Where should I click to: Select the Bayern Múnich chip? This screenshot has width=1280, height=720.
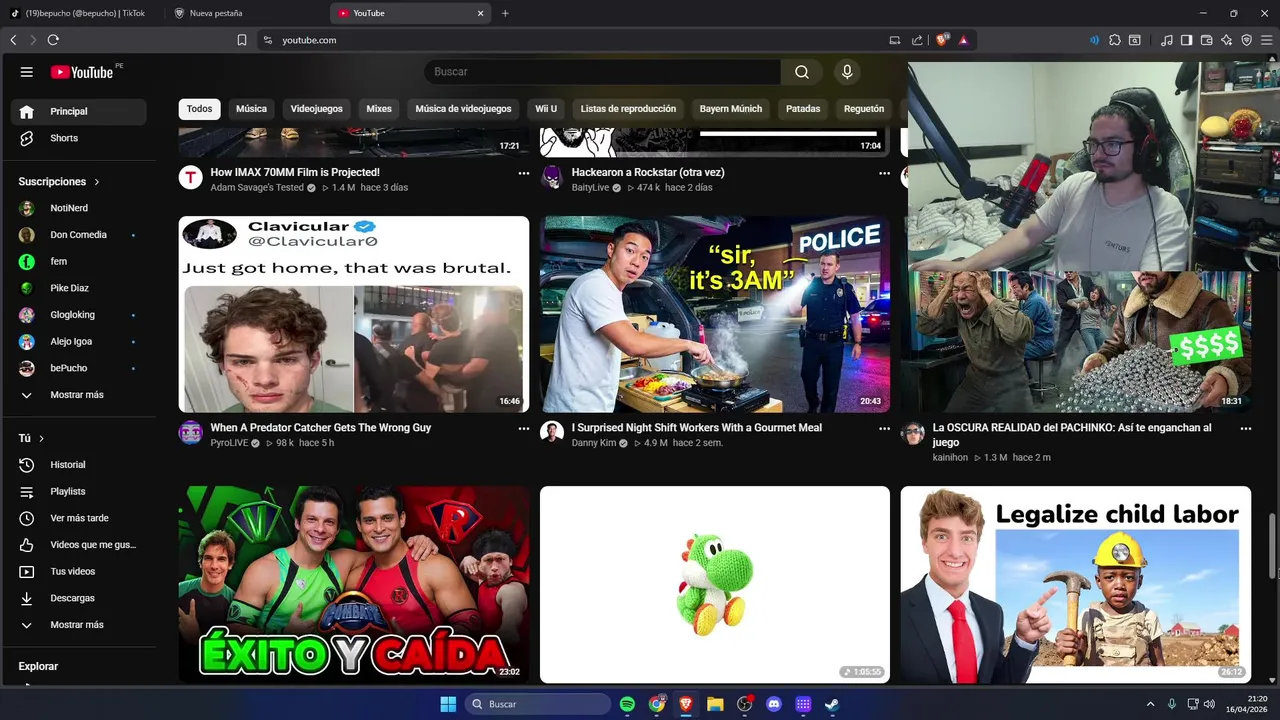click(x=731, y=109)
